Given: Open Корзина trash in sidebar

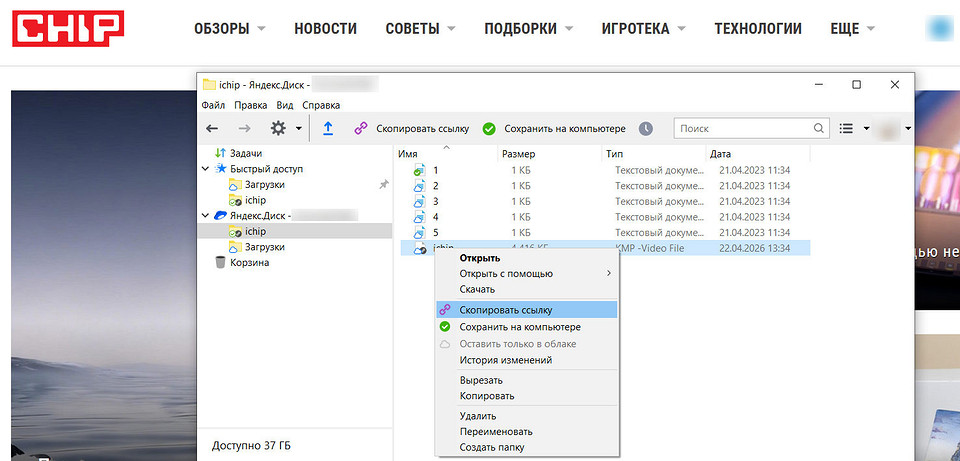Looking at the screenshot, I should tap(250, 262).
